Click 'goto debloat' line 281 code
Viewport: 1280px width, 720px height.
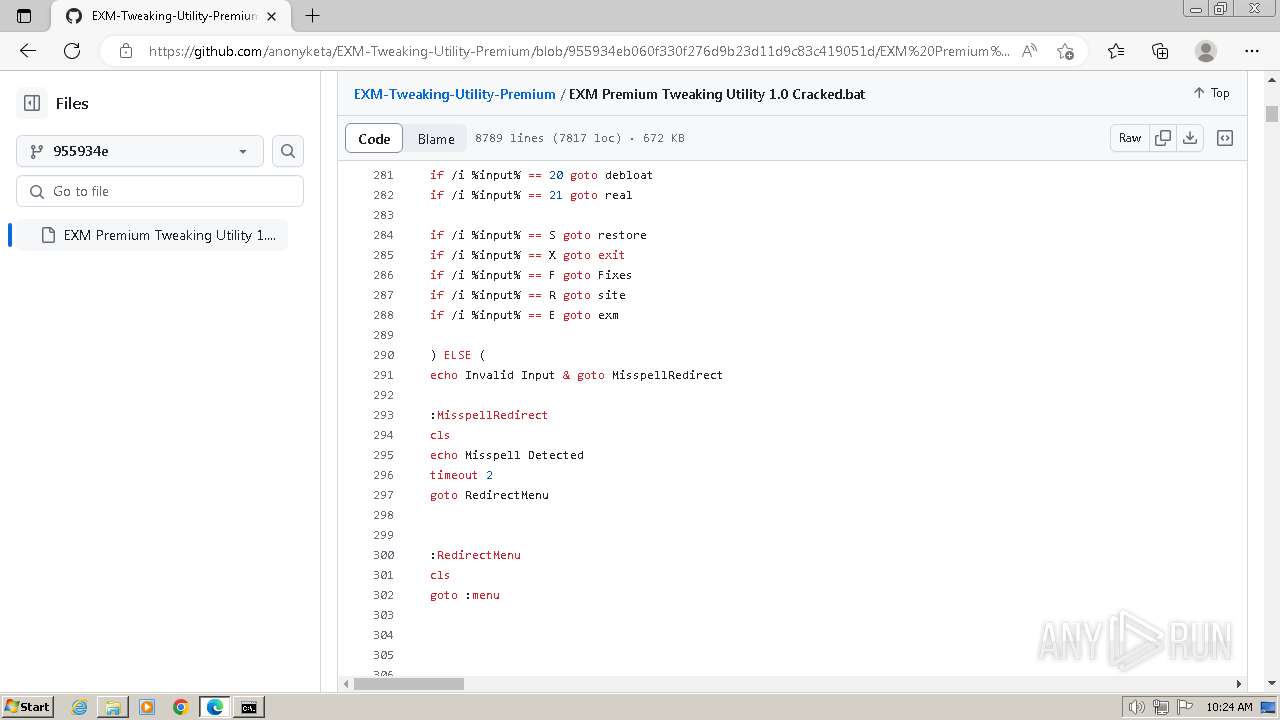pyautogui.click(x=611, y=175)
